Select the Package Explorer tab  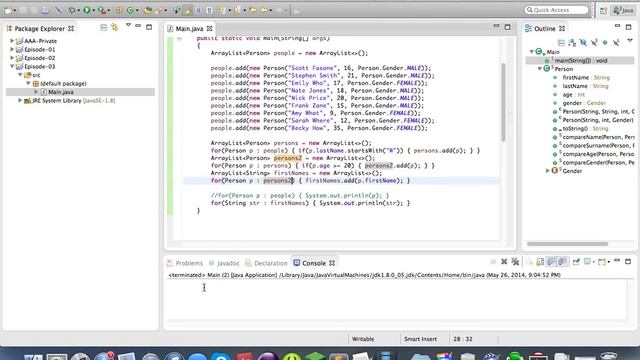pyautogui.click(x=40, y=29)
